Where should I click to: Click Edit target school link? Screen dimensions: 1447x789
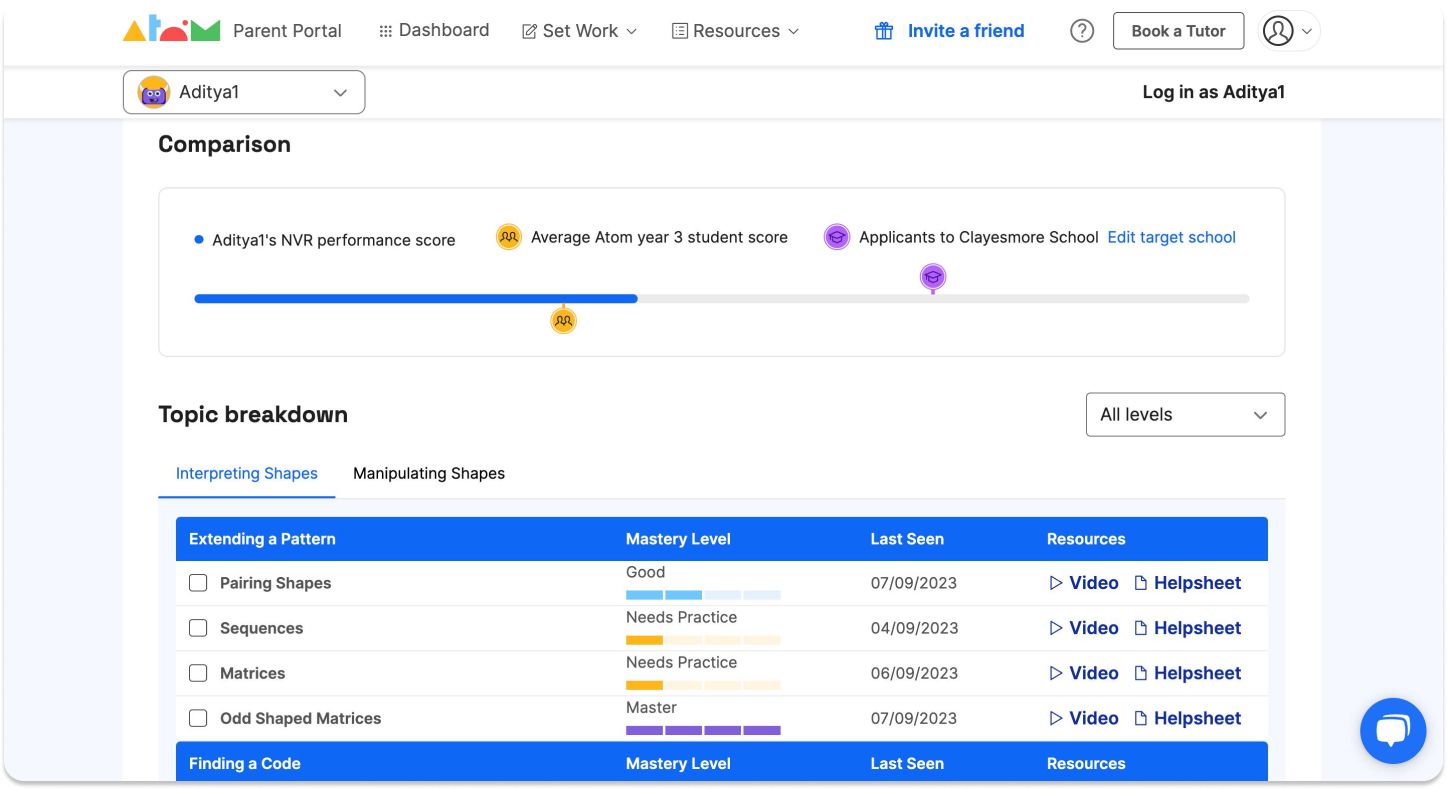coord(1170,237)
